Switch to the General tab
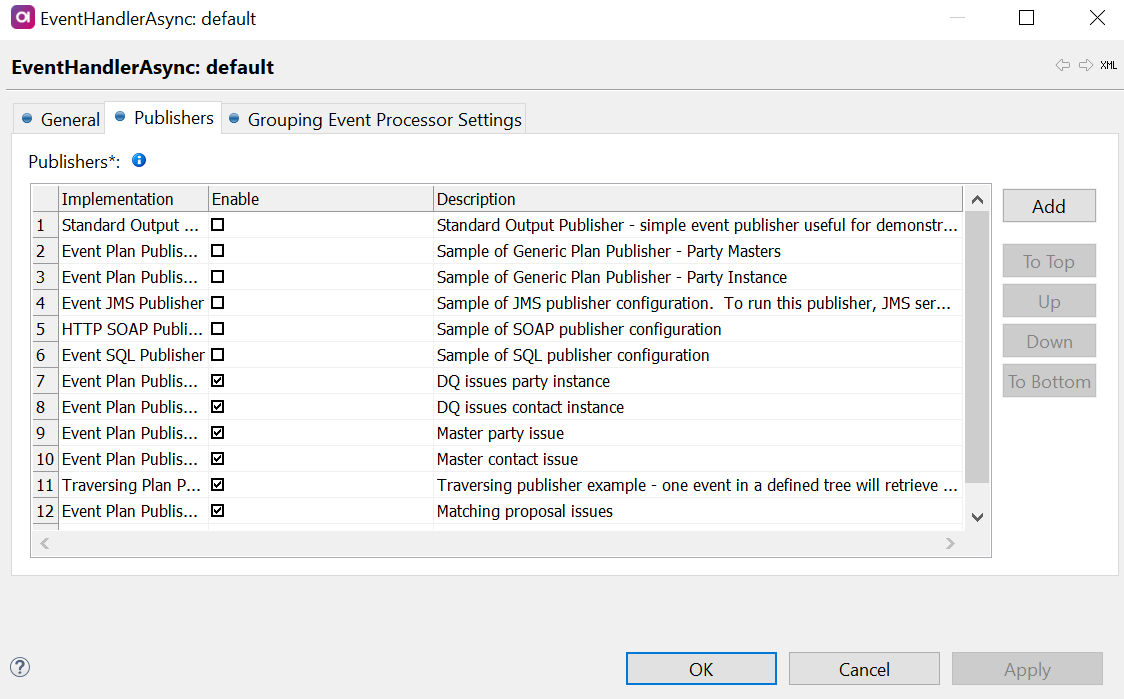 (x=61, y=119)
